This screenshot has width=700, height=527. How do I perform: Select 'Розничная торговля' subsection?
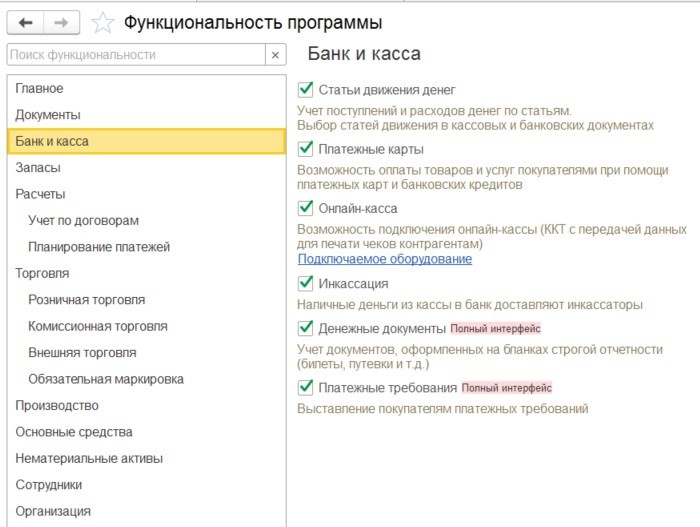pyautogui.click(x=146, y=299)
